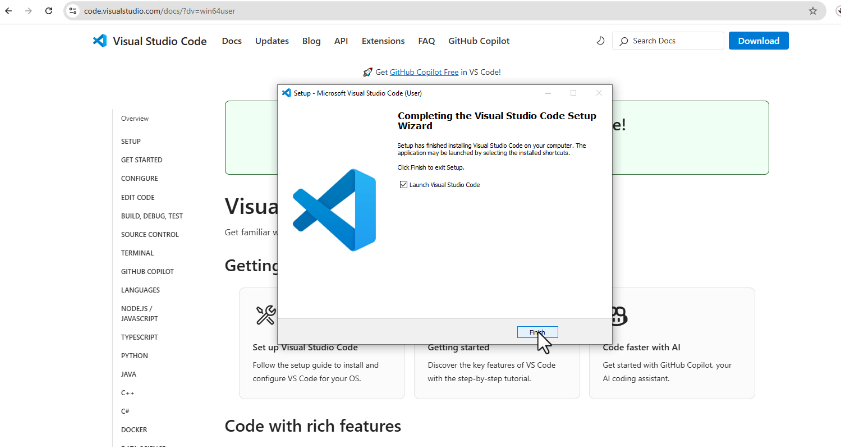Go back using browser back arrow
Screen dimensions: 841x447
click(9, 11)
